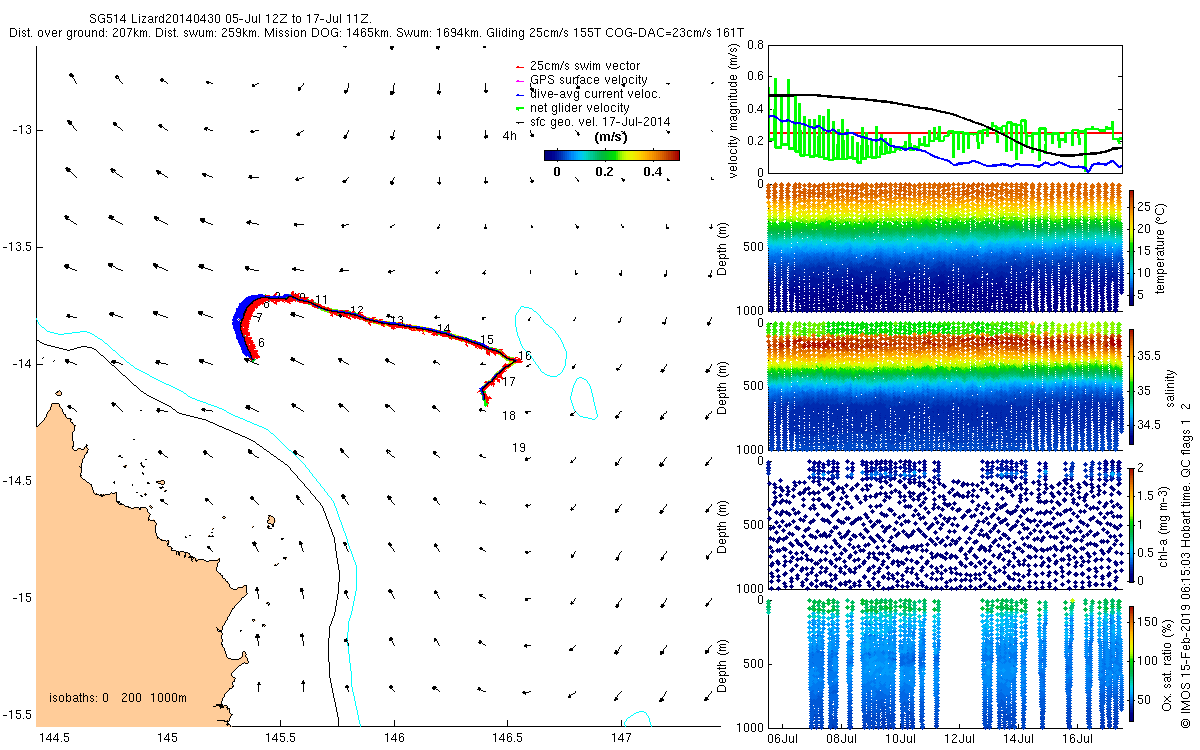Click the day '16' marker on the glider track
The width and height of the screenshot is (1200, 750).
click(x=525, y=357)
